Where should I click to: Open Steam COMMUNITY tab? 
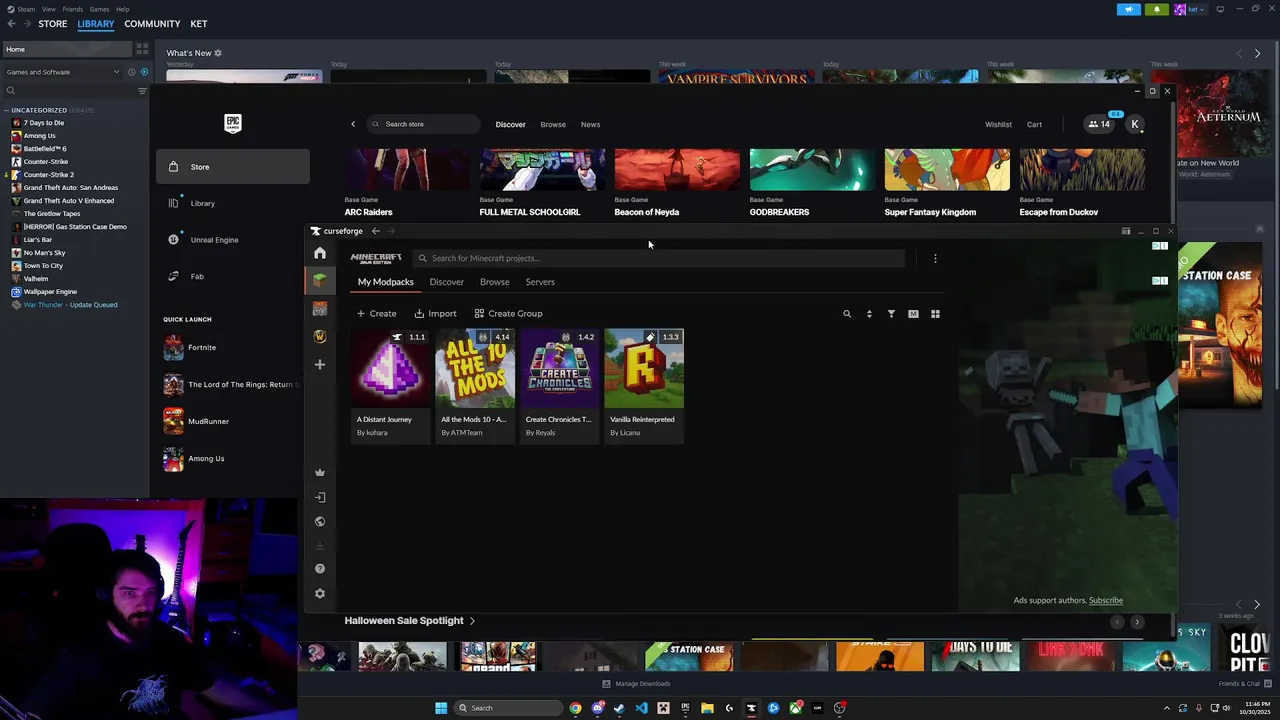[x=152, y=24]
